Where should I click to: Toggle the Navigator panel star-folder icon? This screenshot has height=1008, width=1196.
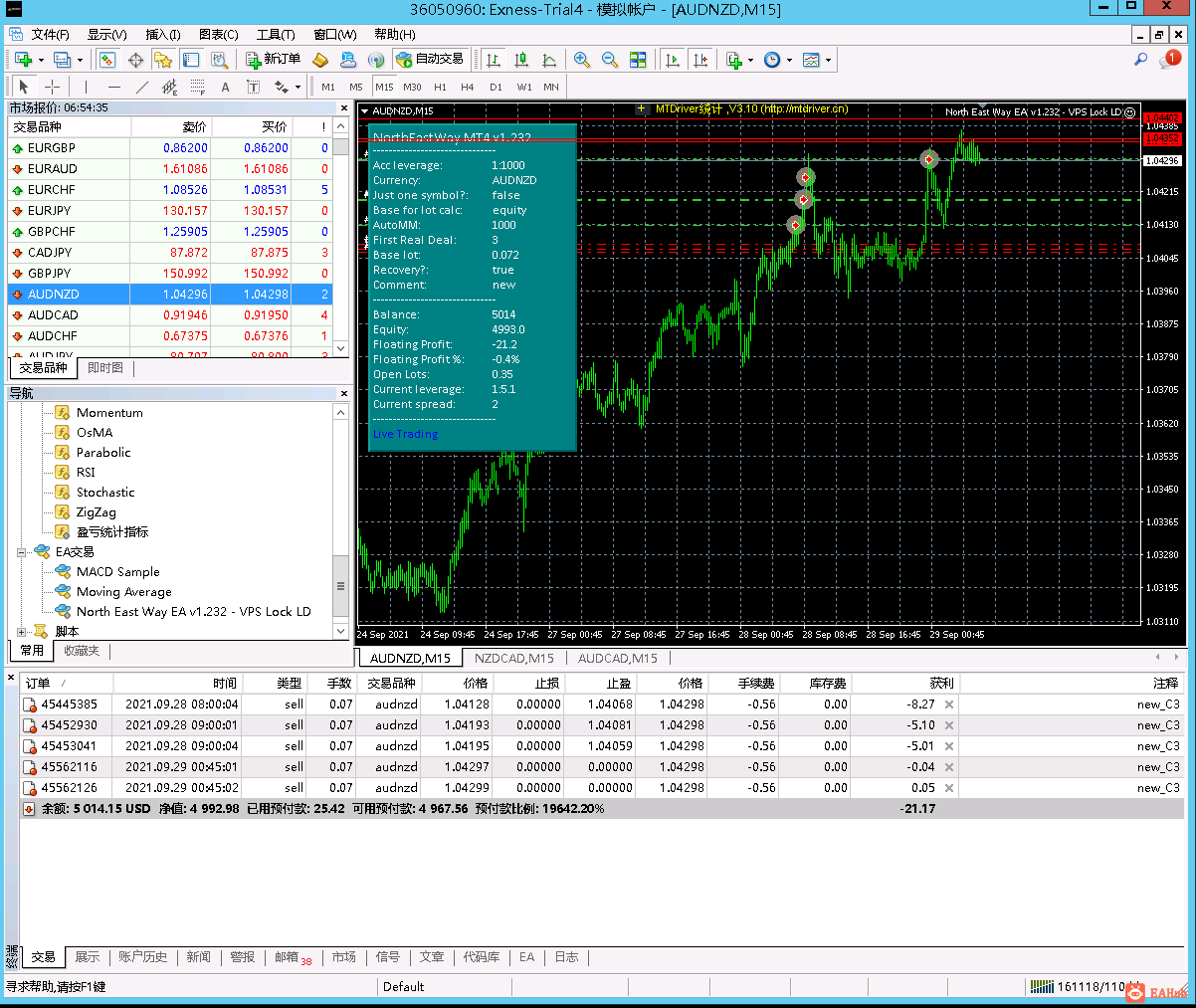point(163,60)
